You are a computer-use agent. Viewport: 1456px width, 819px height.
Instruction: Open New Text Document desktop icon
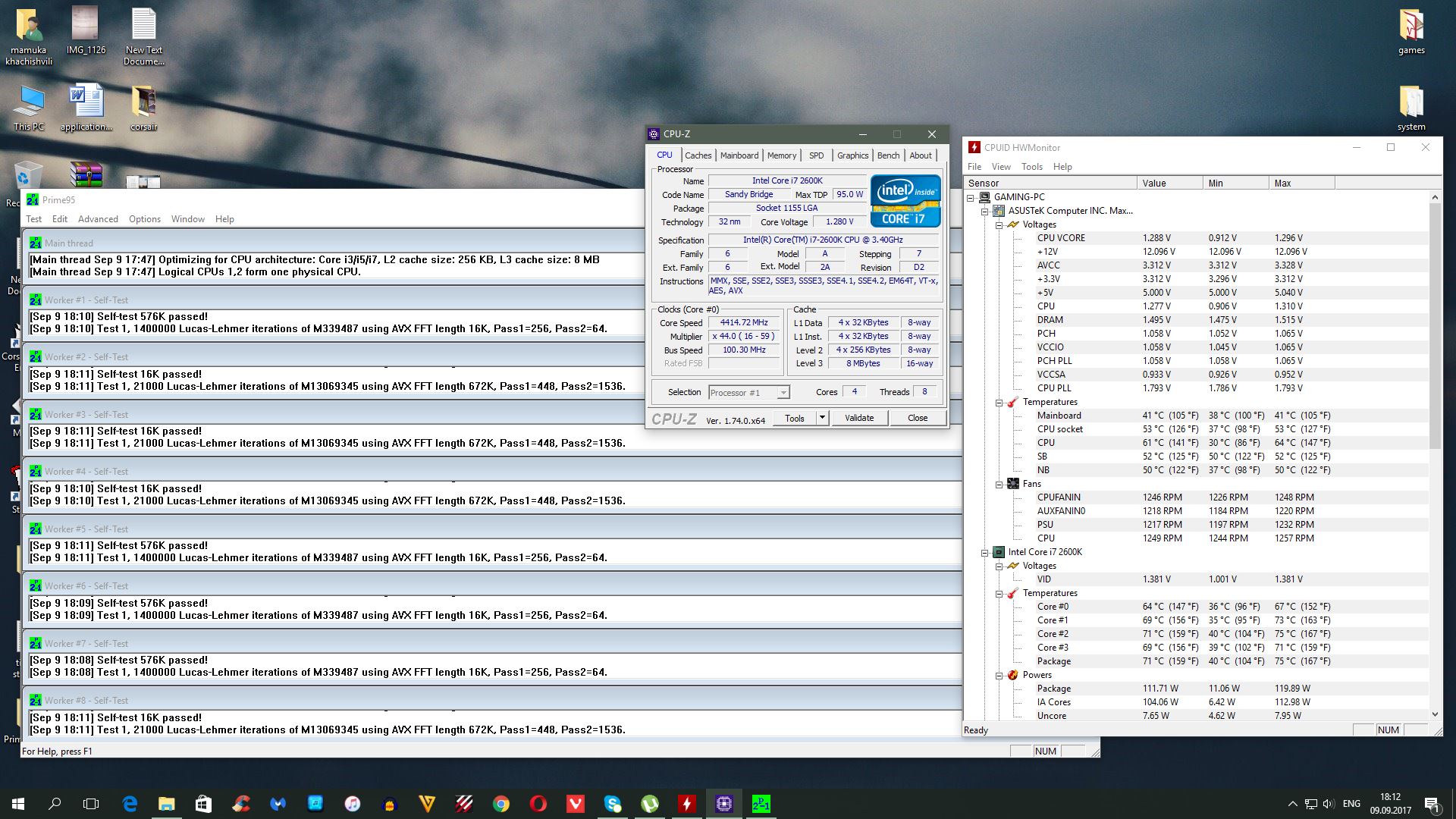point(143,36)
